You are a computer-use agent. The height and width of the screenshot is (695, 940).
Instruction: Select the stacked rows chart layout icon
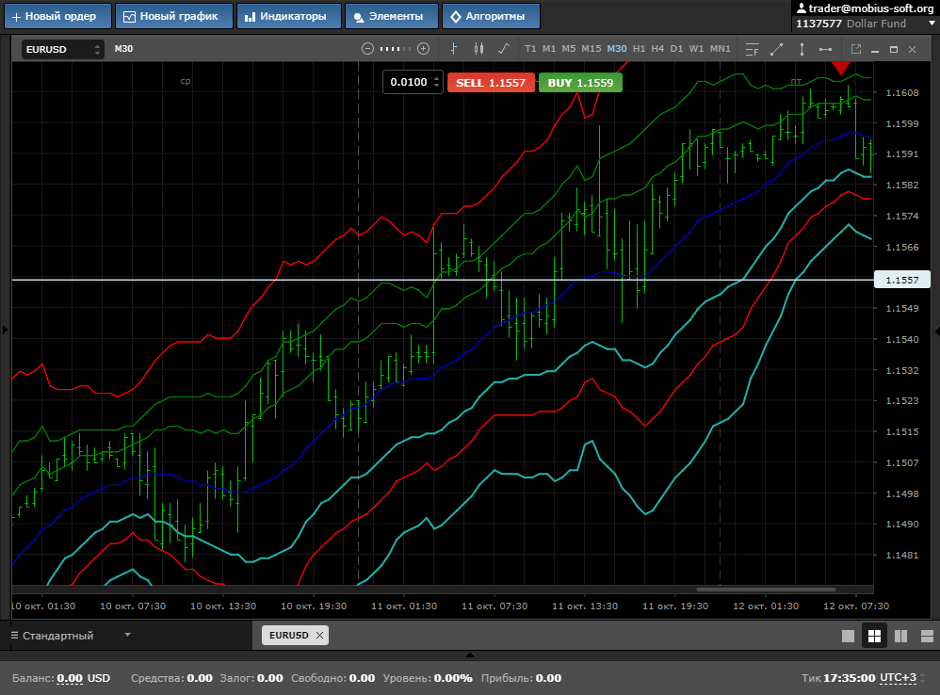[x=927, y=636]
